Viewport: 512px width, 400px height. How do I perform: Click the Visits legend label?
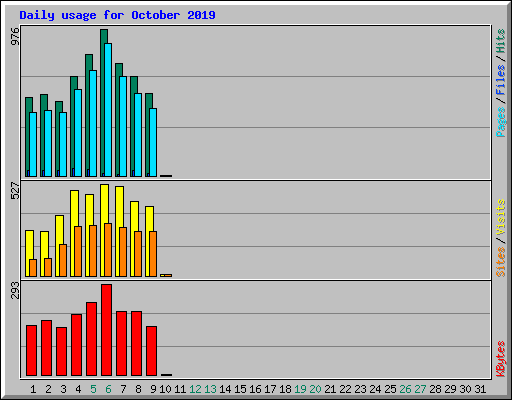coord(501,217)
